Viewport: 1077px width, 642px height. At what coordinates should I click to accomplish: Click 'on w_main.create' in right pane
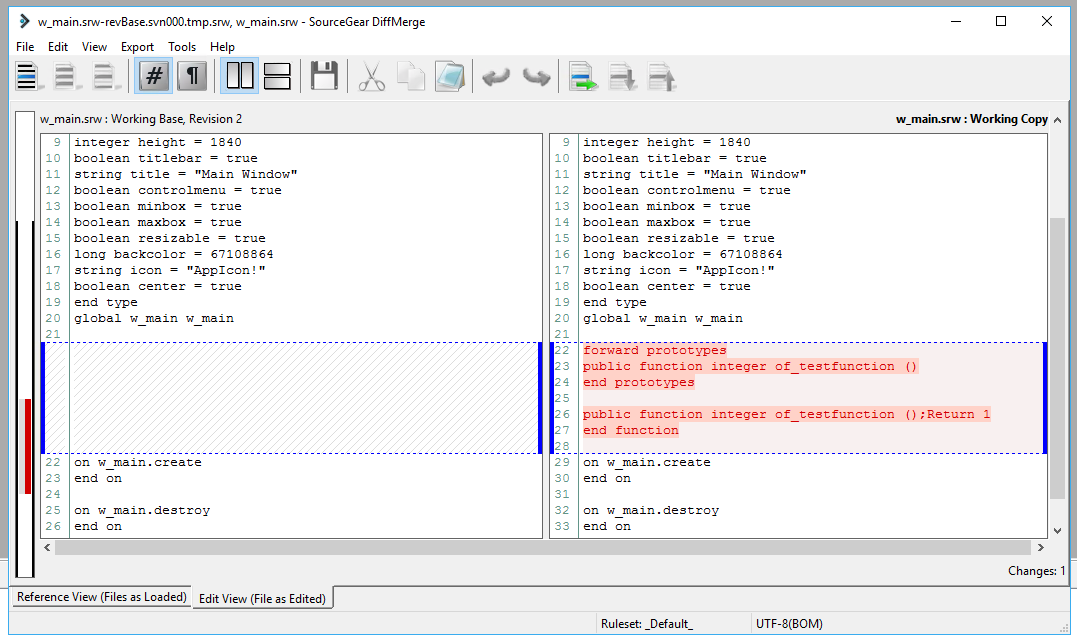pos(647,462)
